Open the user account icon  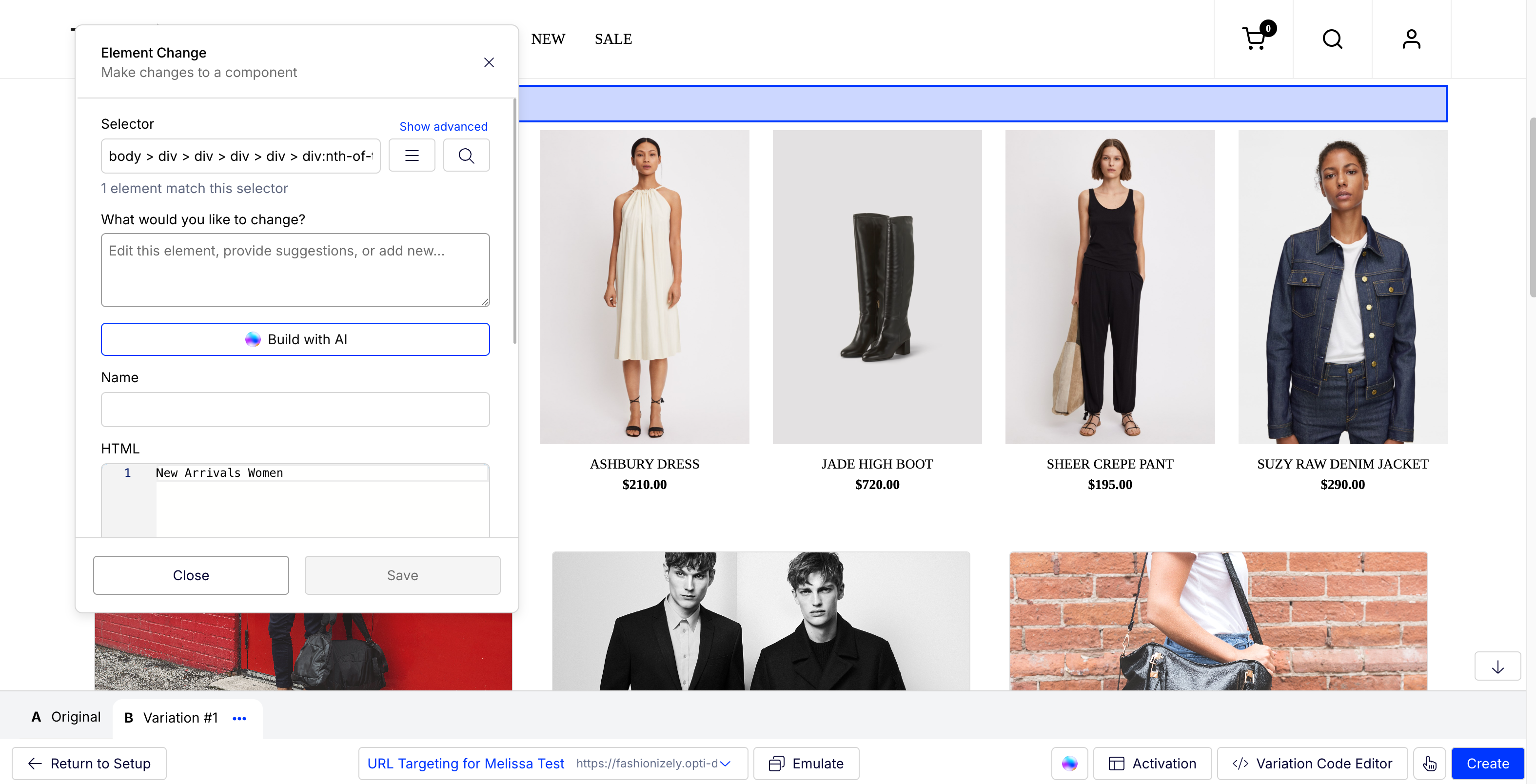pos(1411,39)
